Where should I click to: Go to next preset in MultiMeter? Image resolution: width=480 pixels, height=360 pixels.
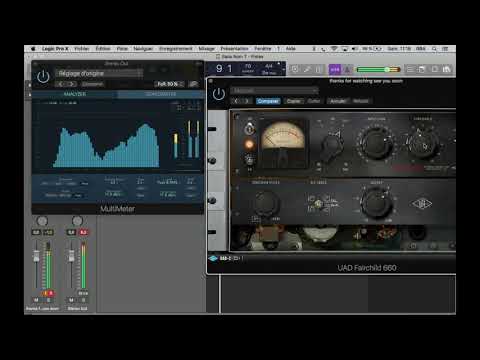71,84
